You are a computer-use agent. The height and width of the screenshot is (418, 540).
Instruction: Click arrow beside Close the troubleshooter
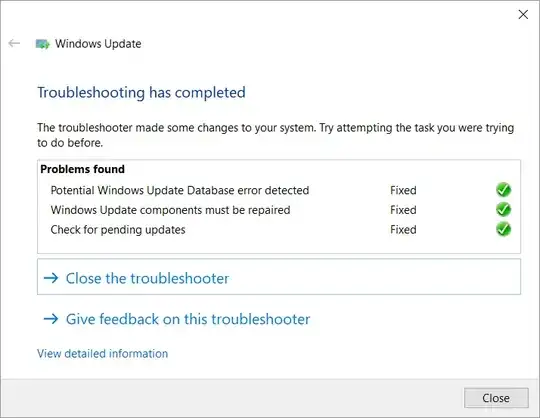(x=51, y=278)
